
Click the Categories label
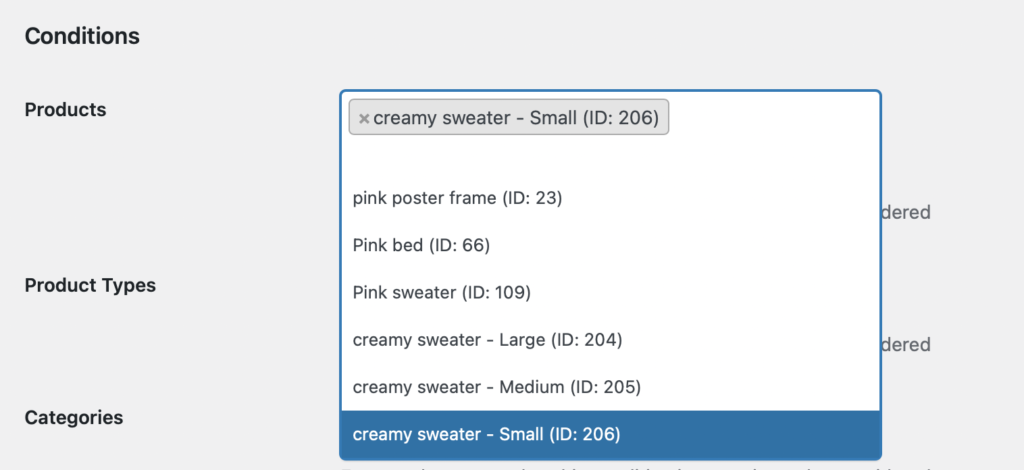(74, 417)
